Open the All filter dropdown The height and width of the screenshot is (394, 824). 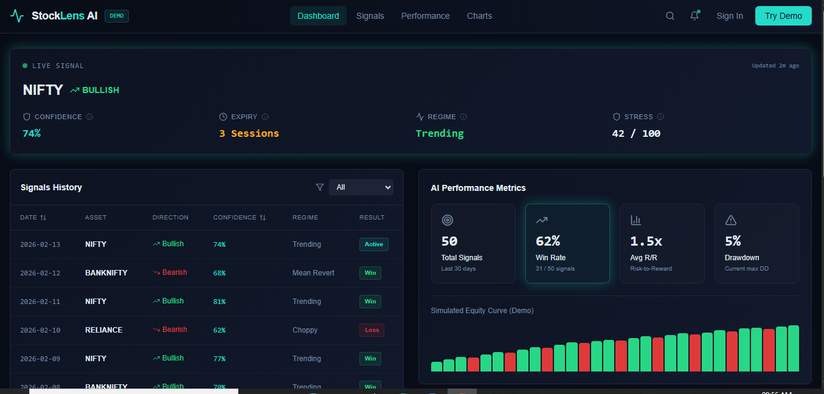click(361, 187)
